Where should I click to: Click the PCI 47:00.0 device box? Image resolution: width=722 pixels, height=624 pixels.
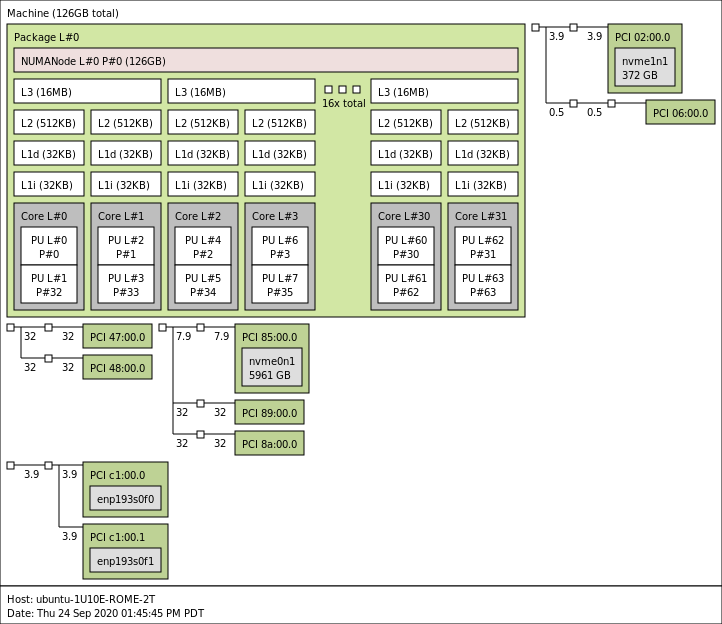coord(117,337)
